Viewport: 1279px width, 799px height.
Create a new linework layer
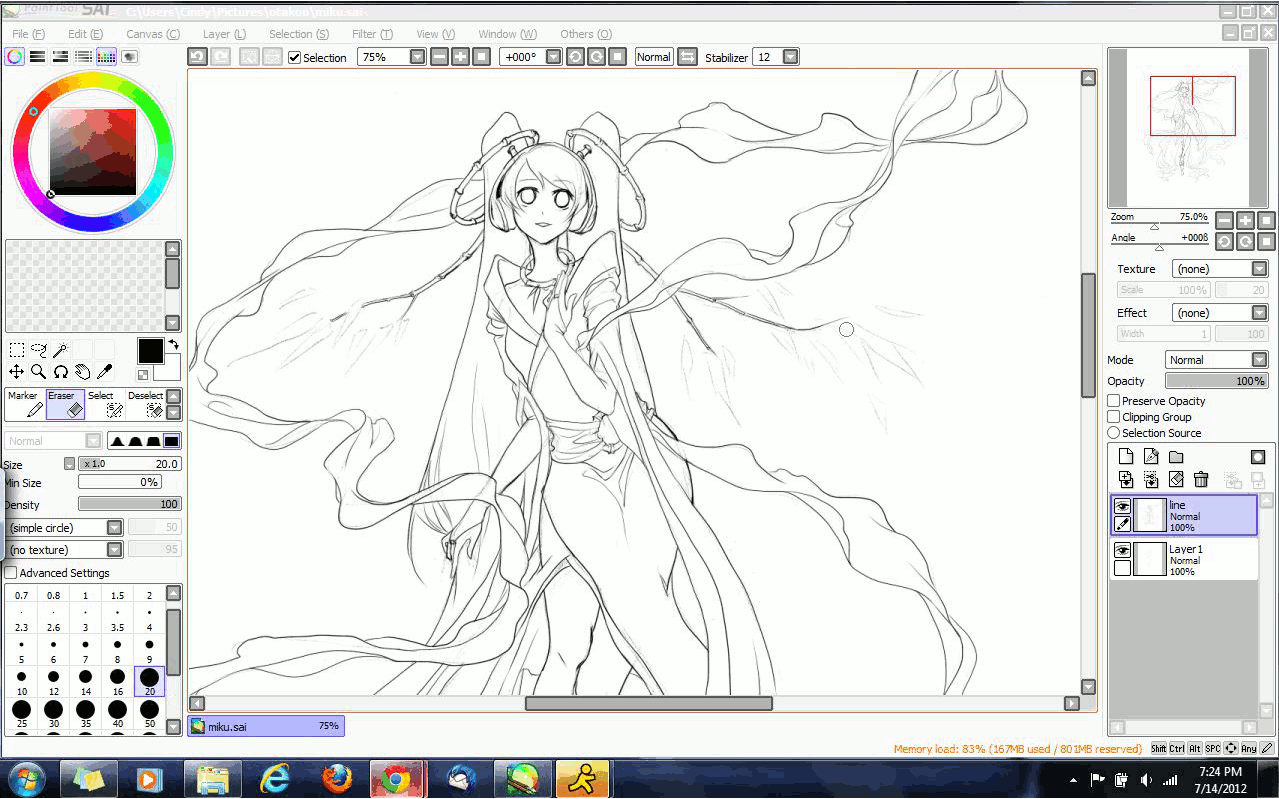tap(1151, 457)
